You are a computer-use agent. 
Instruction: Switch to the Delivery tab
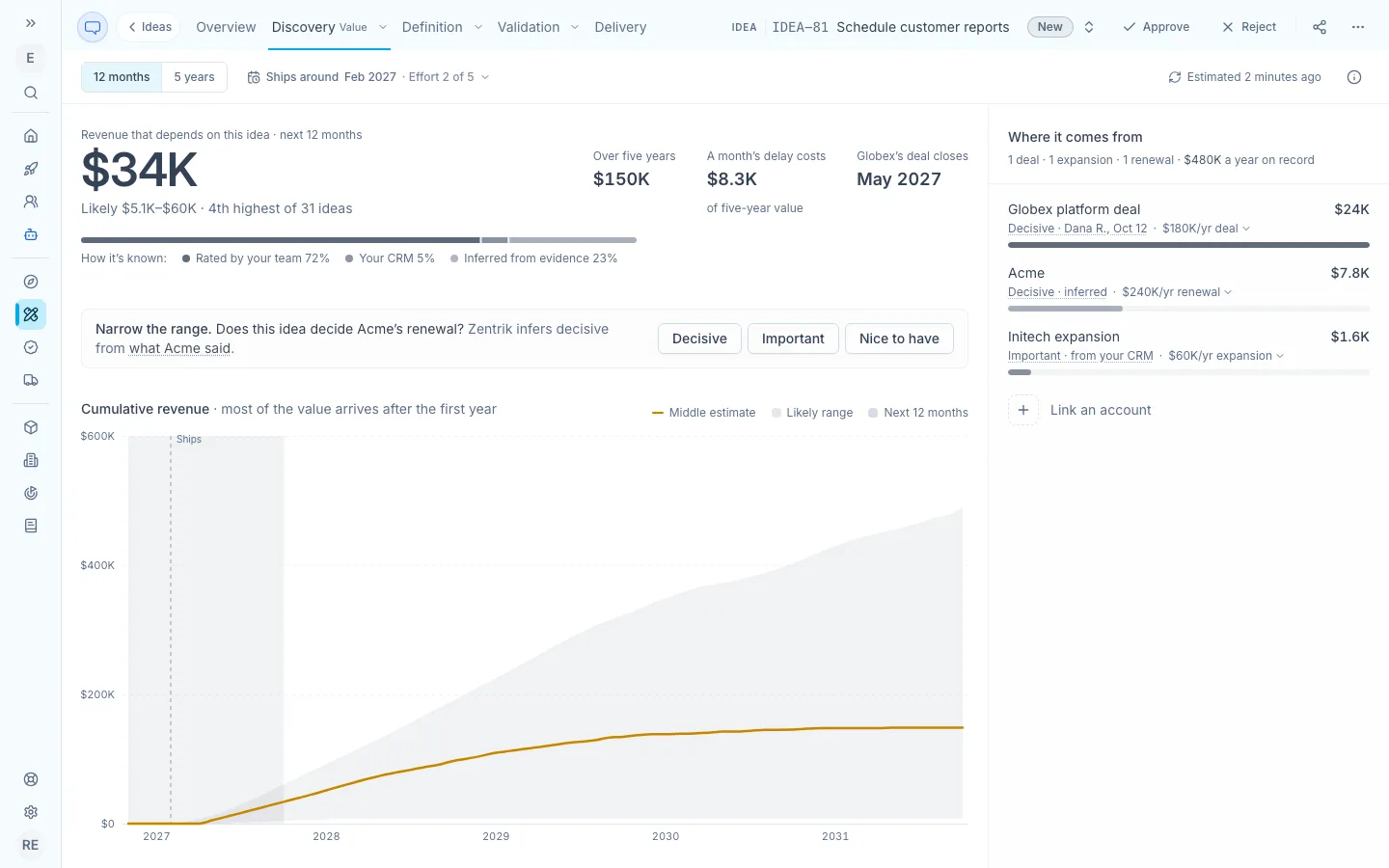620,27
